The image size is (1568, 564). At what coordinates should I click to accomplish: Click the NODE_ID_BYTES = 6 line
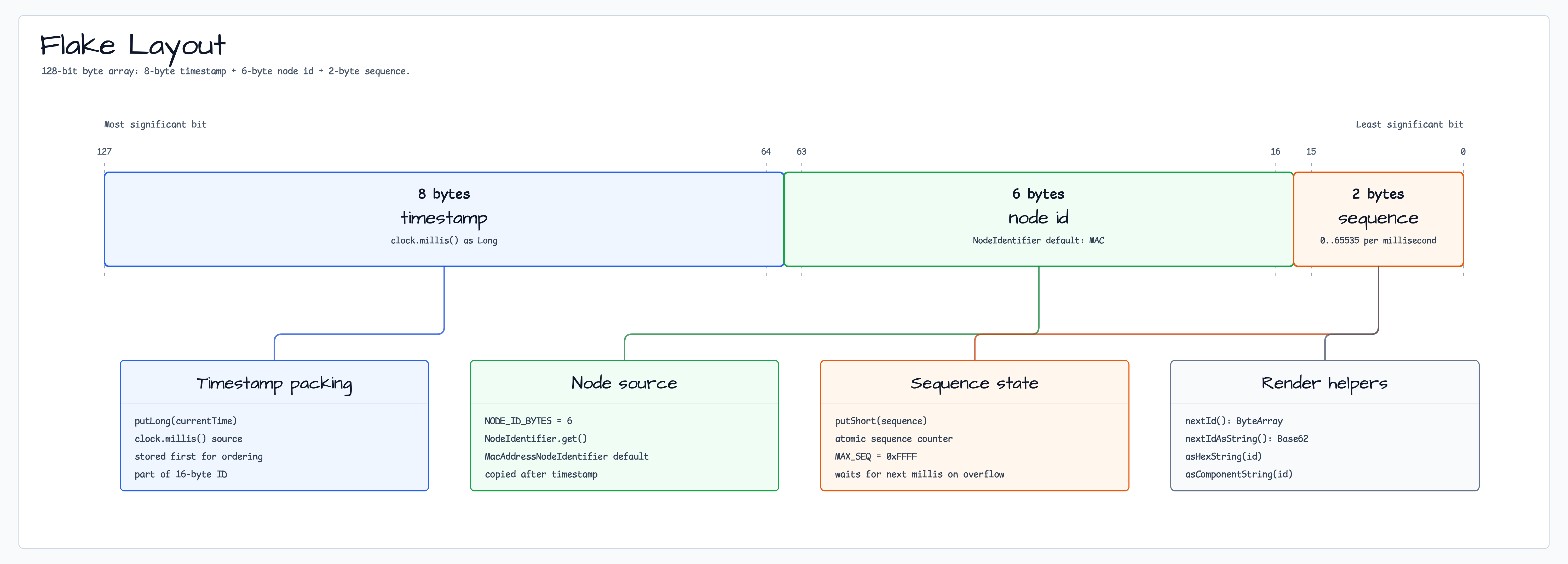point(528,421)
